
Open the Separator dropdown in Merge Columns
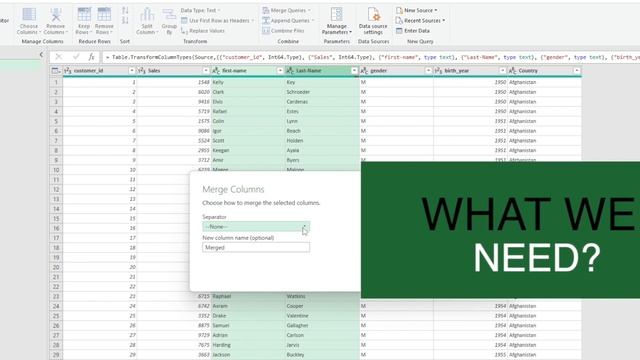click(x=256, y=227)
